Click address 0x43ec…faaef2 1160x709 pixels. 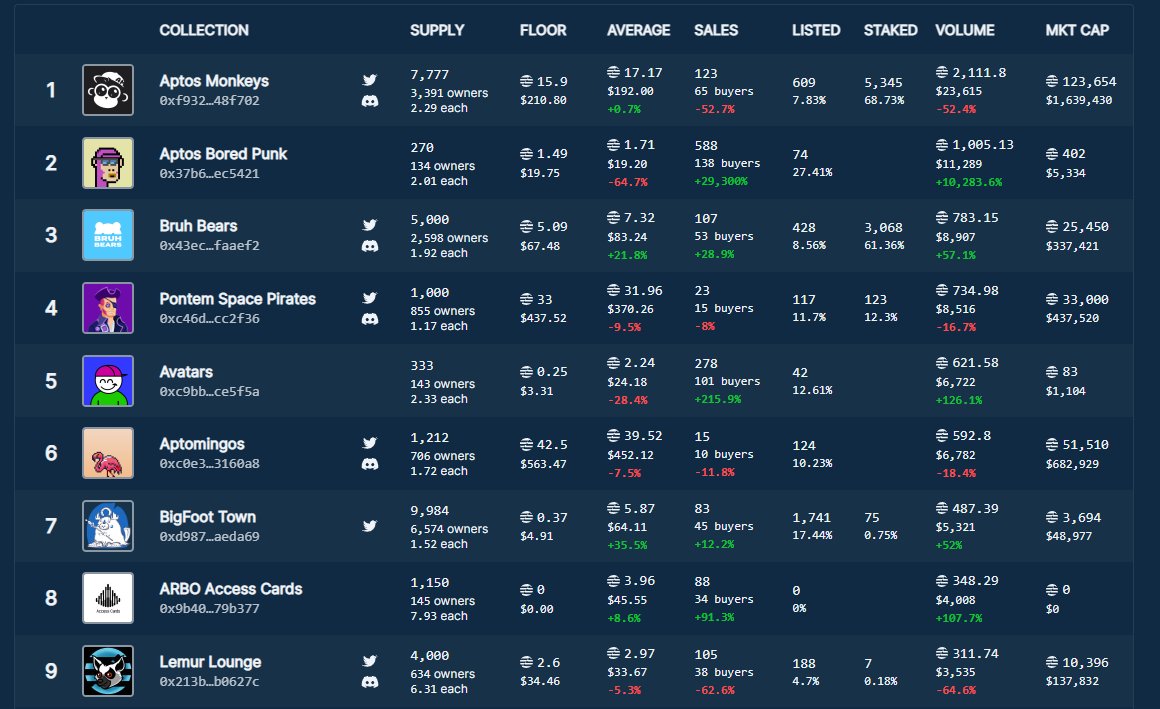click(209, 246)
